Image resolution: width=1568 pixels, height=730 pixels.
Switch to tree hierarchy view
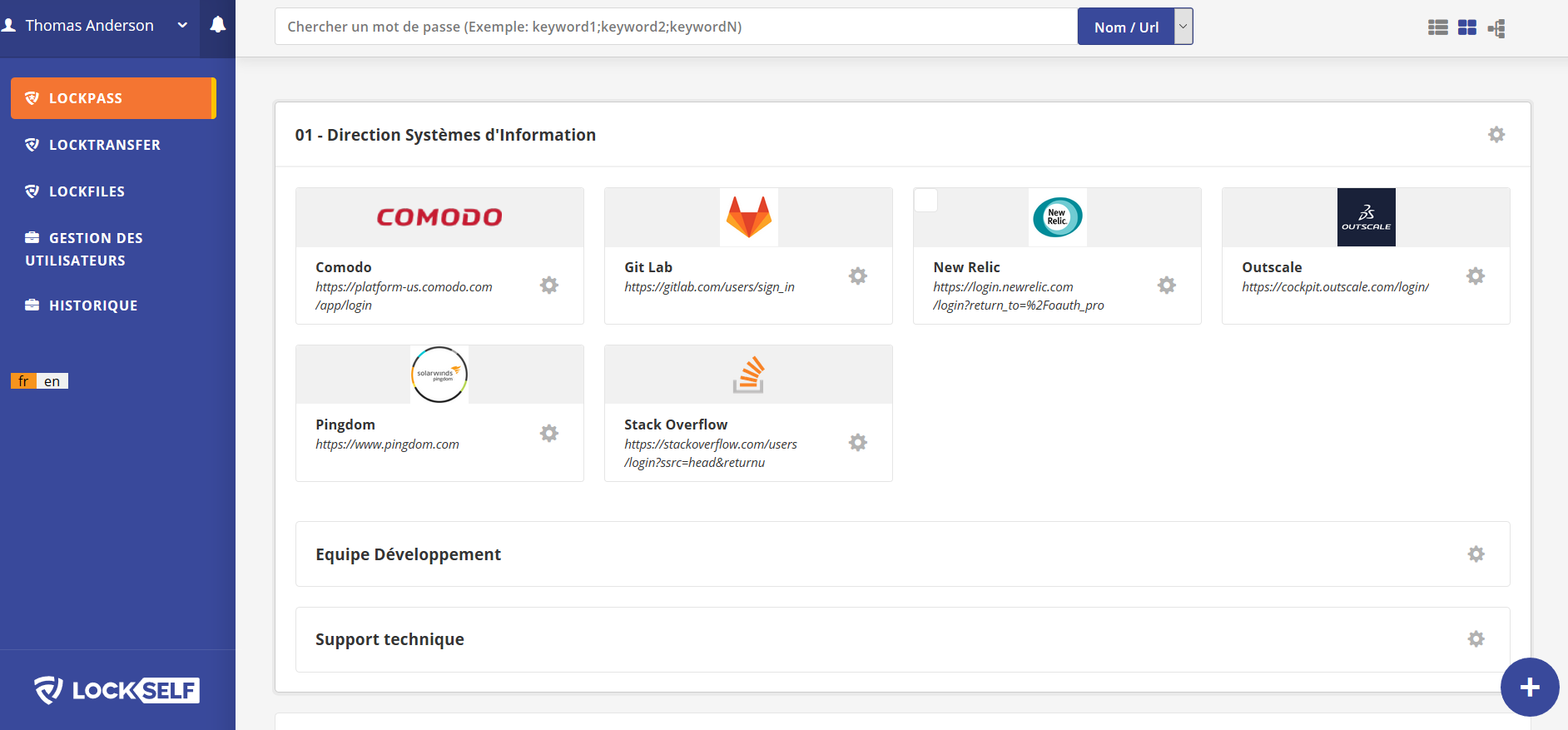[x=1496, y=28]
